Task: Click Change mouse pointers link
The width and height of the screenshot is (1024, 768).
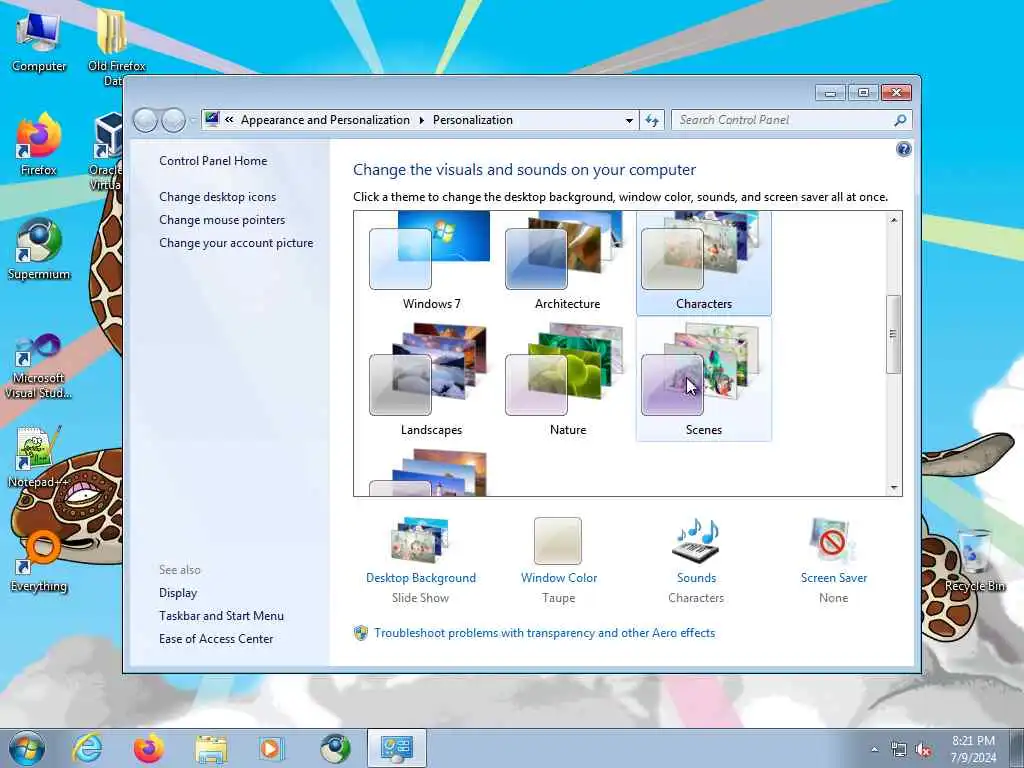Action: tap(222, 219)
